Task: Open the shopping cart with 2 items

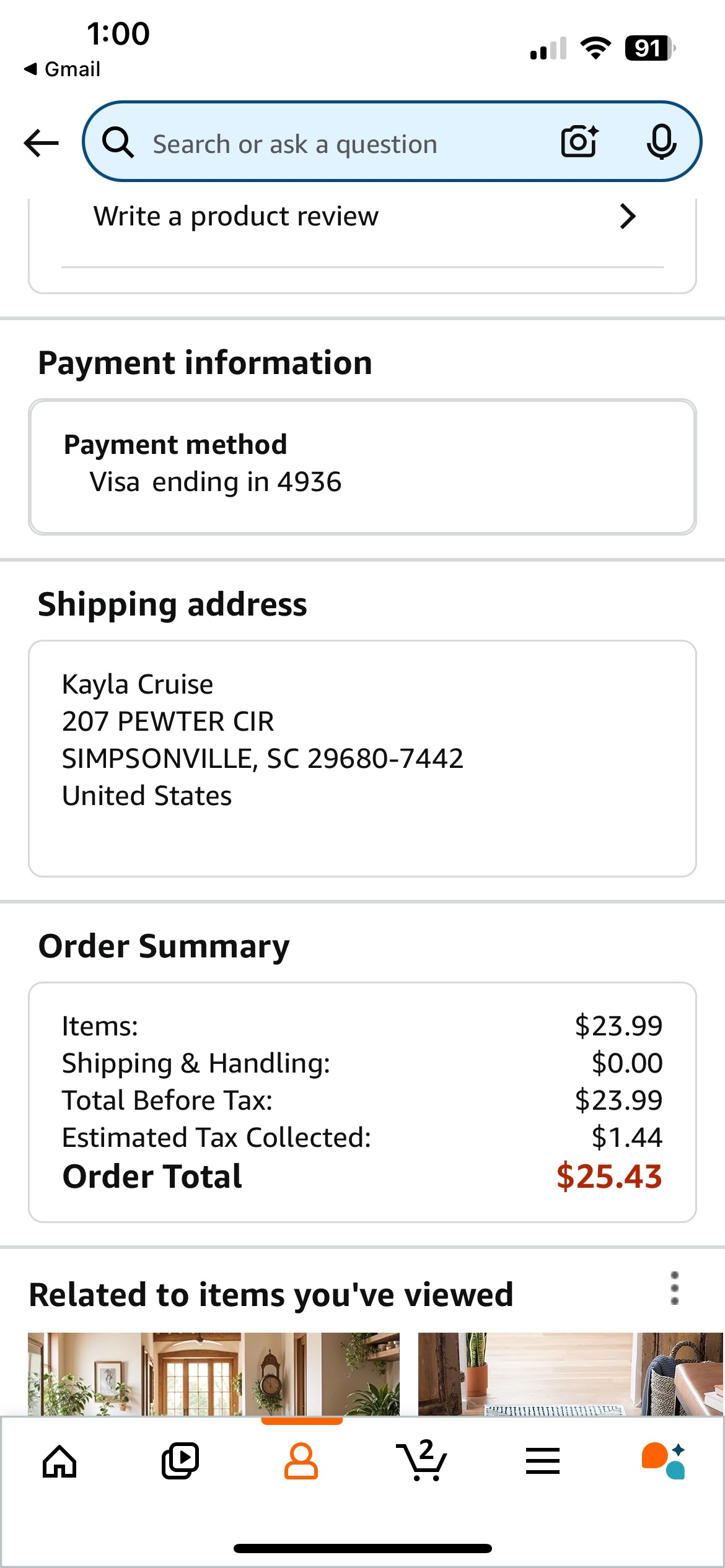Action: [x=422, y=1460]
